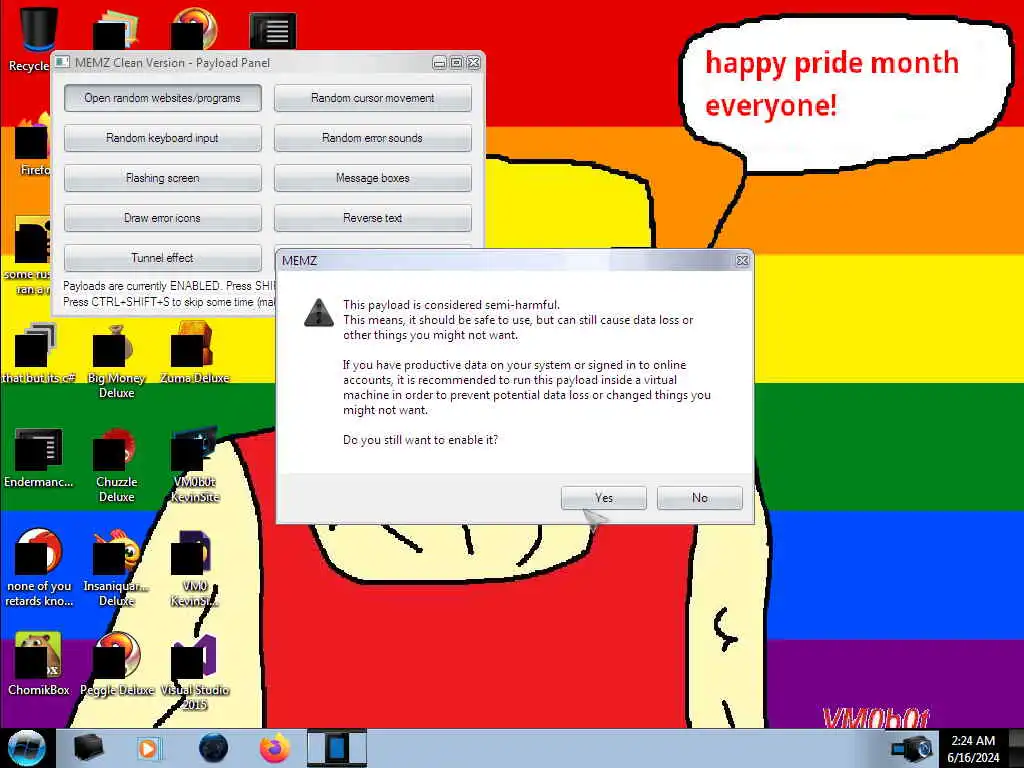The height and width of the screenshot is (768, 1024).
Task: Launch the media player from taskbar
Action: coord(148,748)
